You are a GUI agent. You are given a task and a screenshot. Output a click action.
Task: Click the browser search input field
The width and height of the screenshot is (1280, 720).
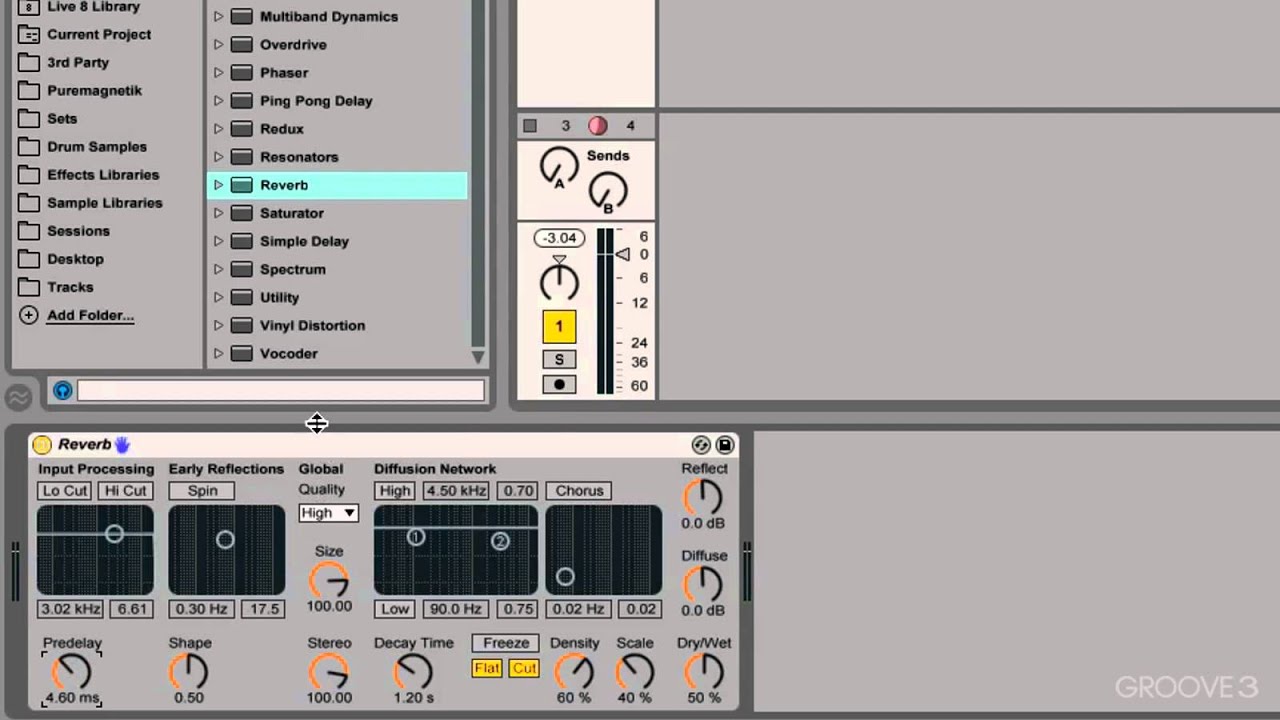tap(280, 391)
